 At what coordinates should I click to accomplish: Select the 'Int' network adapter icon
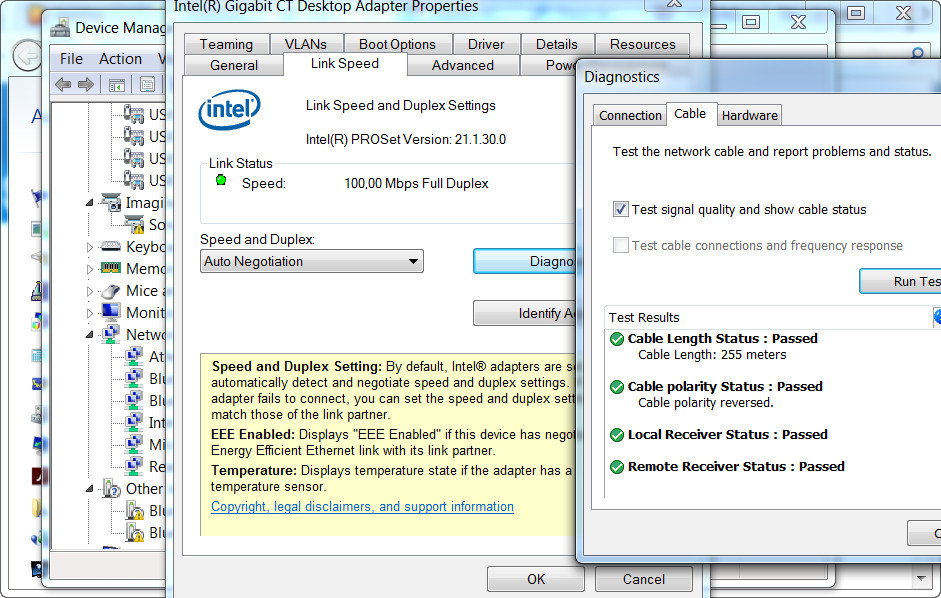[134, 423]
